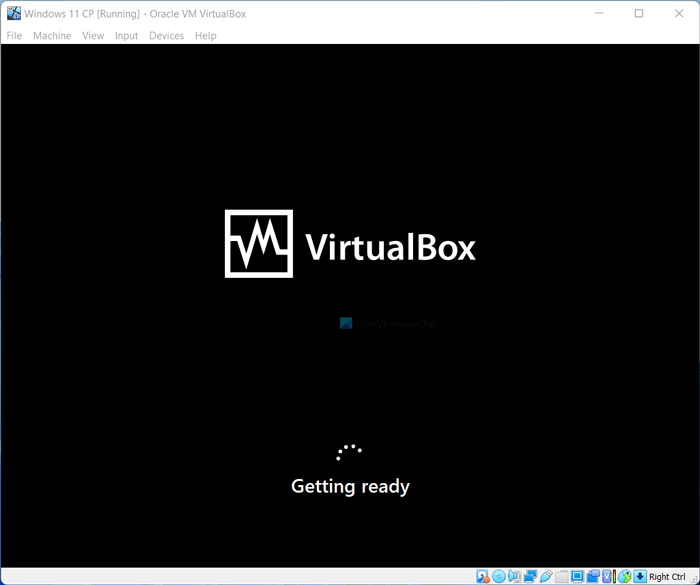Viewport: 700px width, 585px height.
Task: Click the USB devices status icon
Action: pos(546,577)
